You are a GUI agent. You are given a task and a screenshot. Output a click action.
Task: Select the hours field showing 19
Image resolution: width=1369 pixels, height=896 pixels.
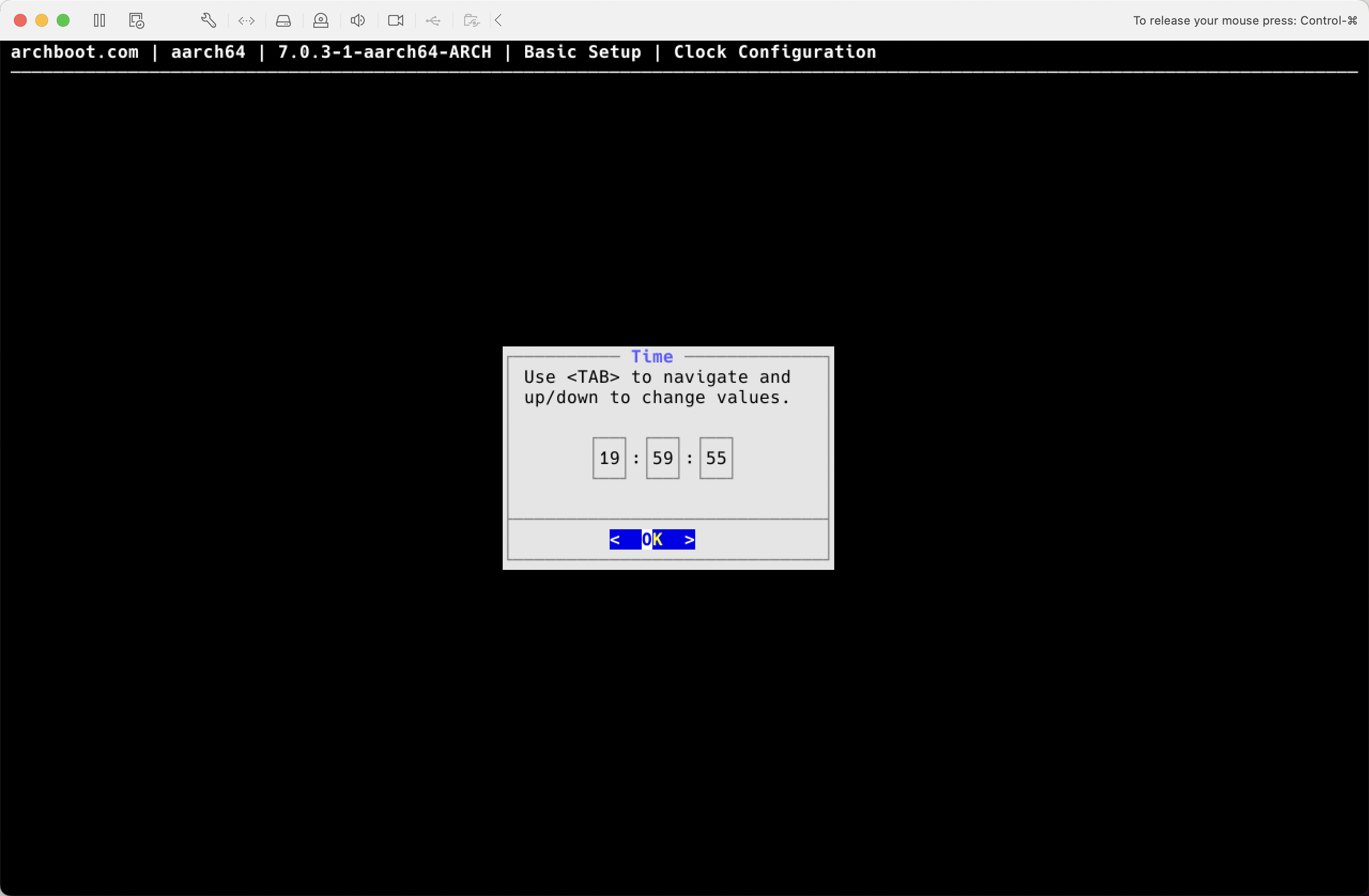click(x=609, y=458)
